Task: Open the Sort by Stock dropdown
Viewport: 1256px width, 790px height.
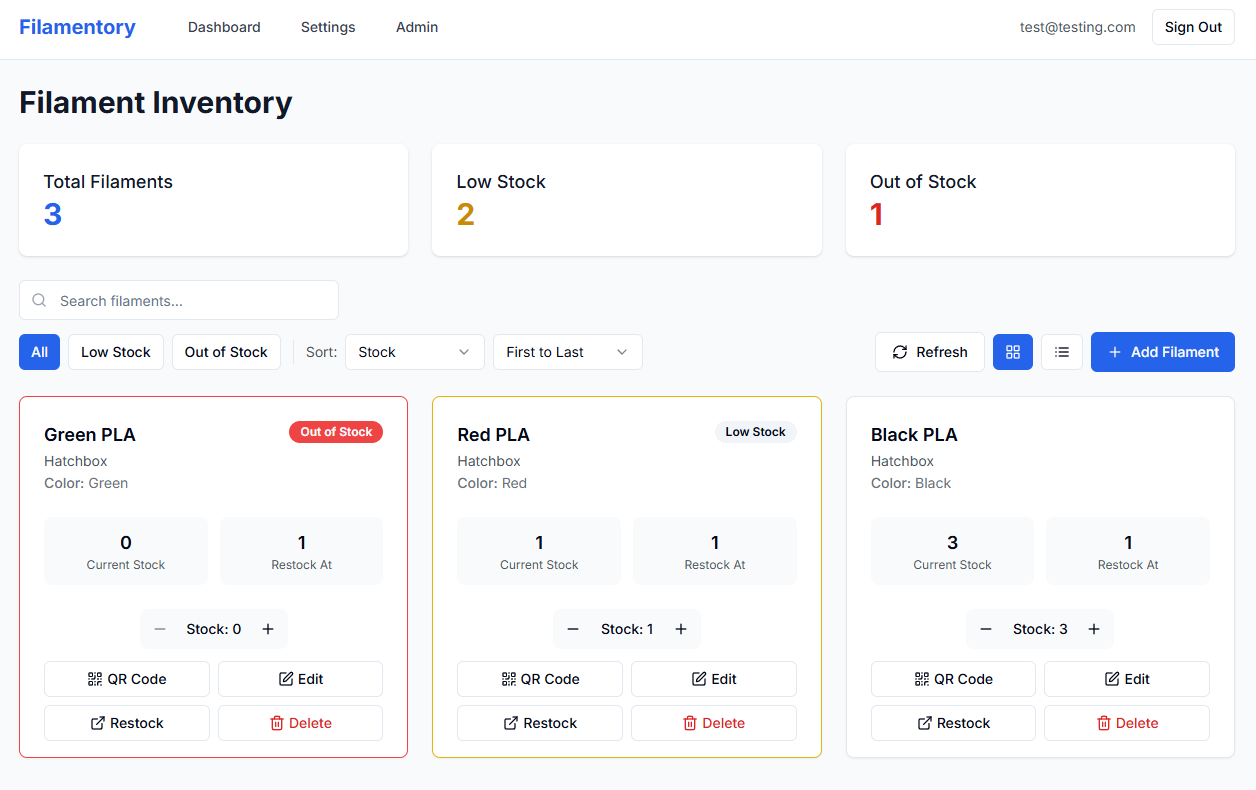Action: click(414, 352)
